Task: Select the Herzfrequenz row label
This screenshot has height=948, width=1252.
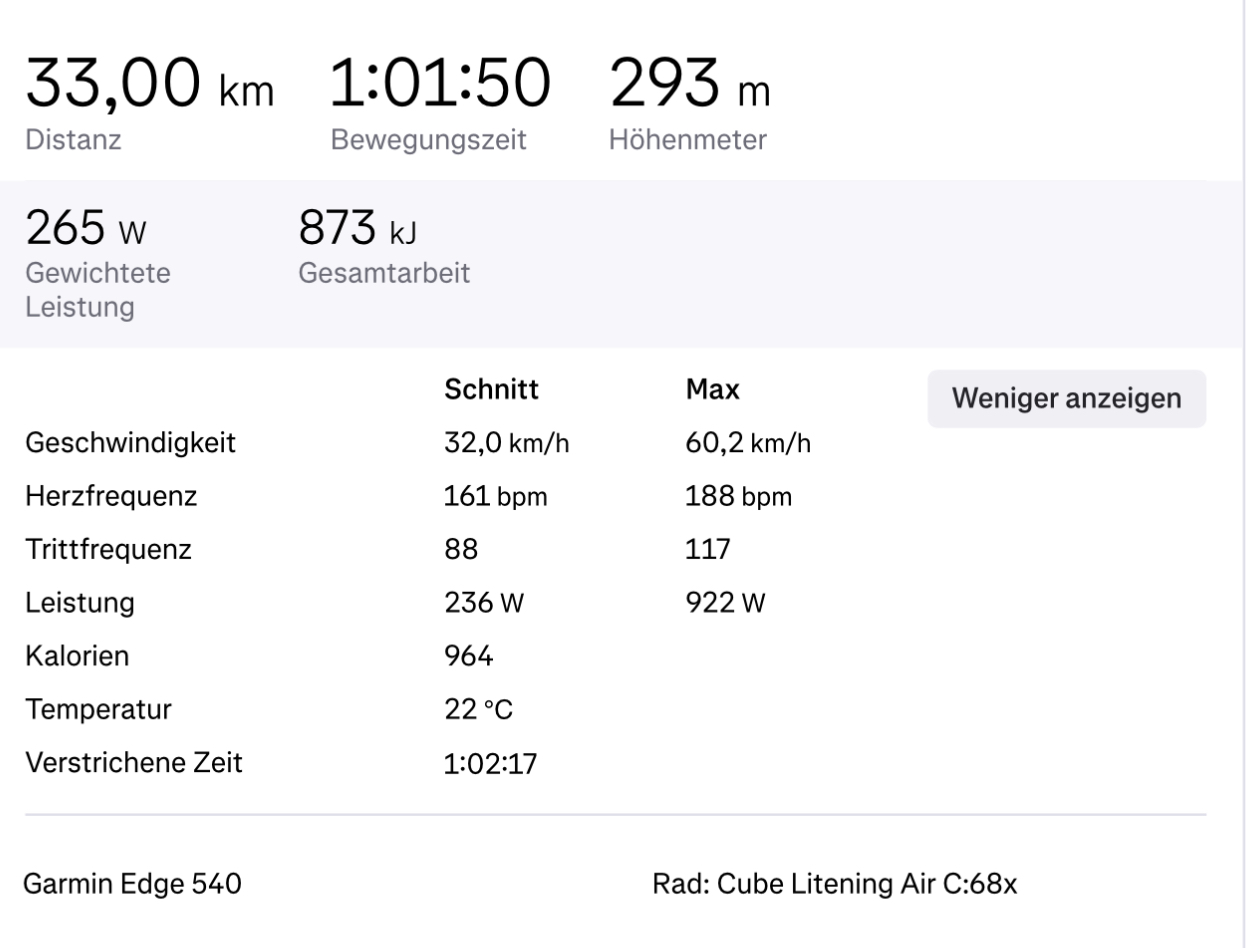Action: coord(110,497)
